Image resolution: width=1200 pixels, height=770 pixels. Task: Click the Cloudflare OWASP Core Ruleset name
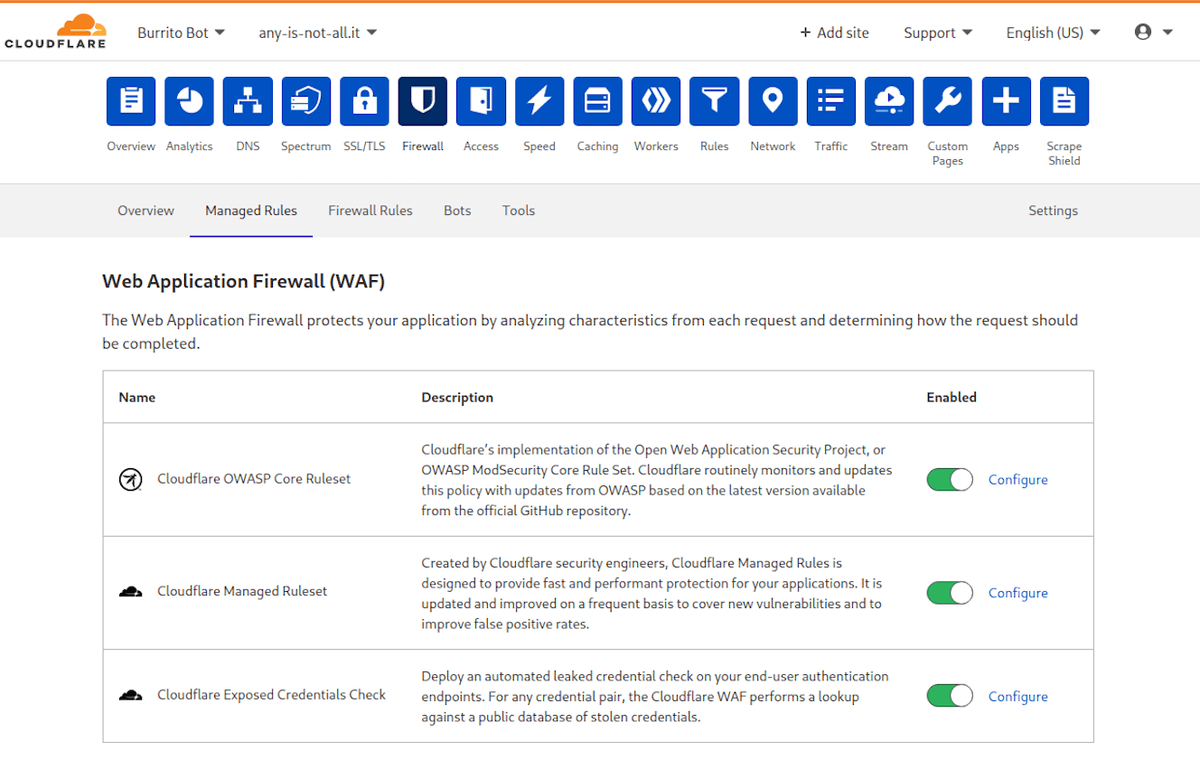(x=254, y=479)
